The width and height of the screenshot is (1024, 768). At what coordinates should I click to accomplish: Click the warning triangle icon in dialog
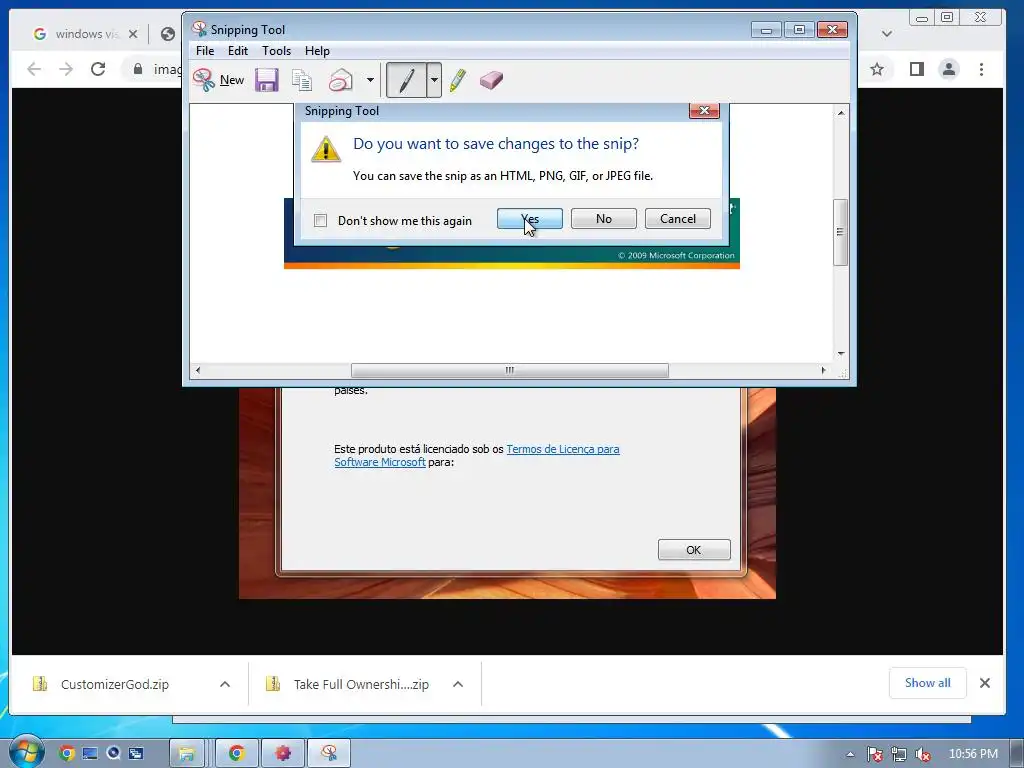tap(326, 149)
